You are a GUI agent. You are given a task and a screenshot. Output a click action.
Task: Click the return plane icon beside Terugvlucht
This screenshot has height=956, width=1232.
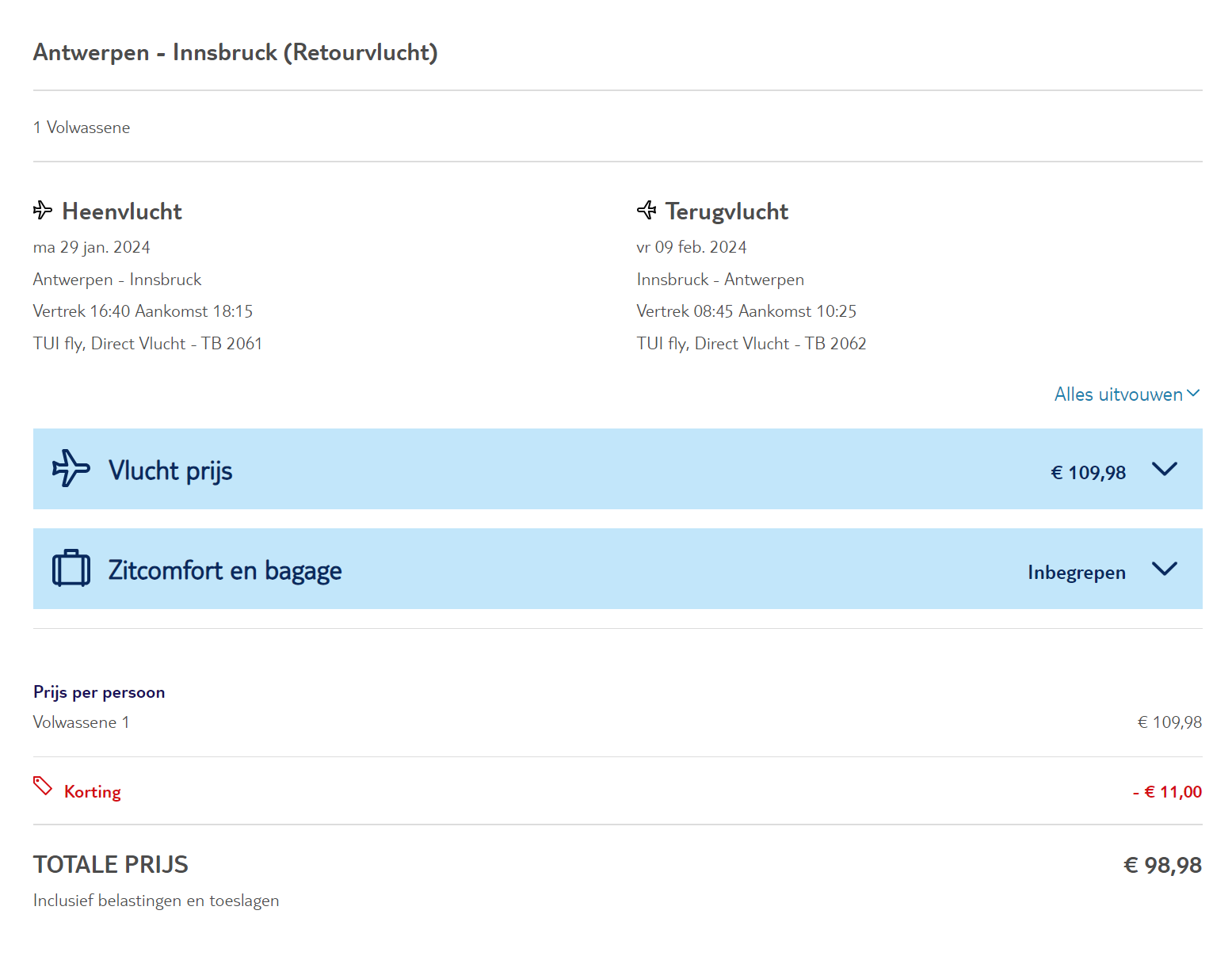pyautogui.click(x=647, y=210)
